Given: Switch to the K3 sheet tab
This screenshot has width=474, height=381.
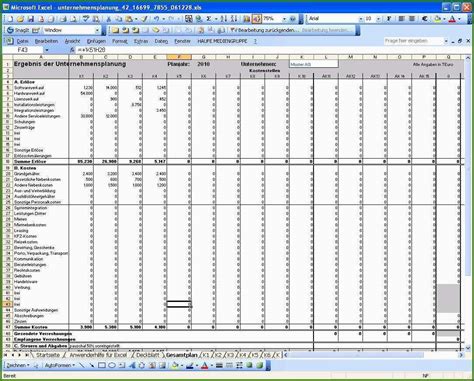Looking at the screenshot, I should click(x=230, y=355).
